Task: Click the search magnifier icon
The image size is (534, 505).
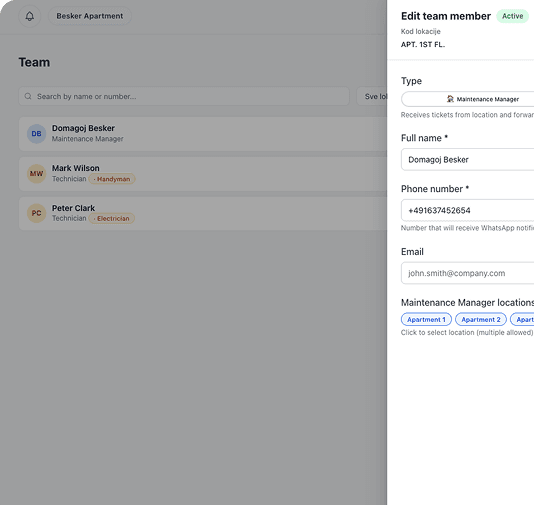Action: tap(28, 96)
